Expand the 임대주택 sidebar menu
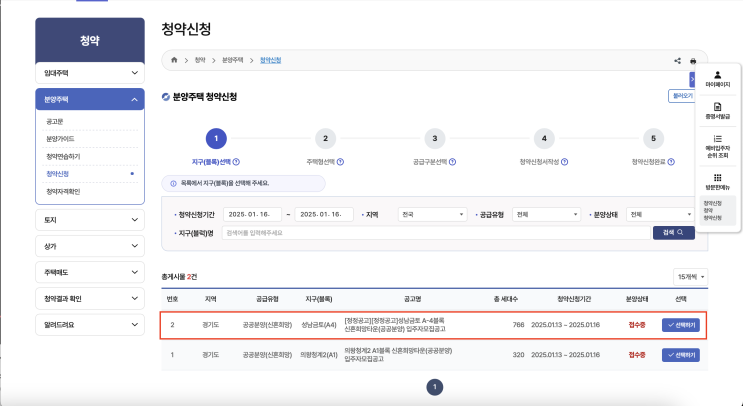 pyautogui.click(x=90, y=73)
